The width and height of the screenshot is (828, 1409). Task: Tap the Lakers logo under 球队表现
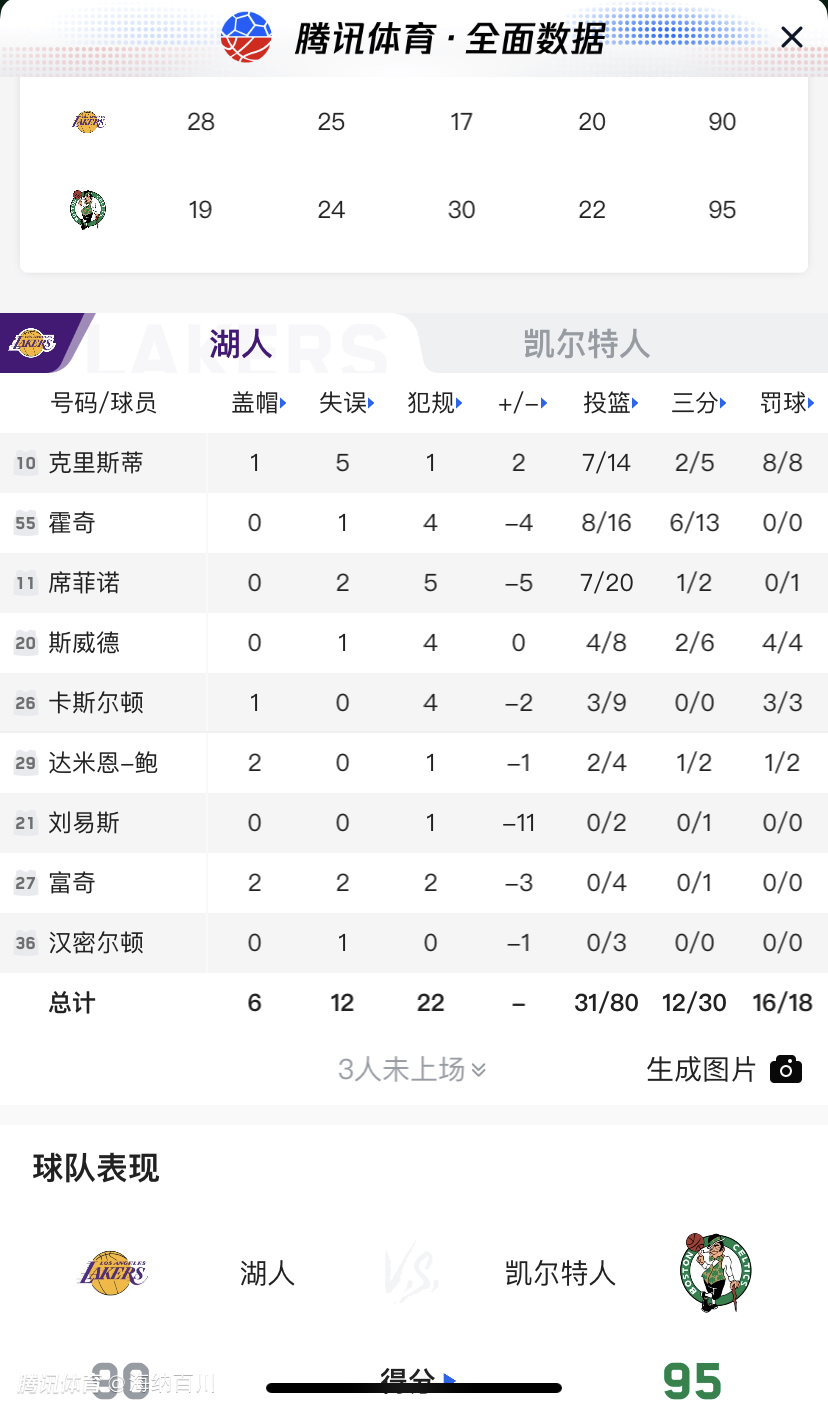pos(113,1273)
